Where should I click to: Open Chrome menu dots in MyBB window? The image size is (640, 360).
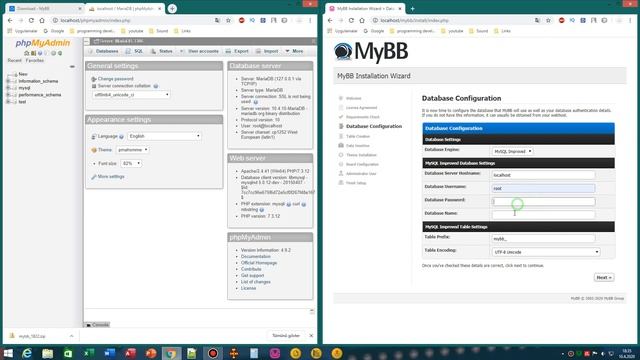tap(630, 20)
